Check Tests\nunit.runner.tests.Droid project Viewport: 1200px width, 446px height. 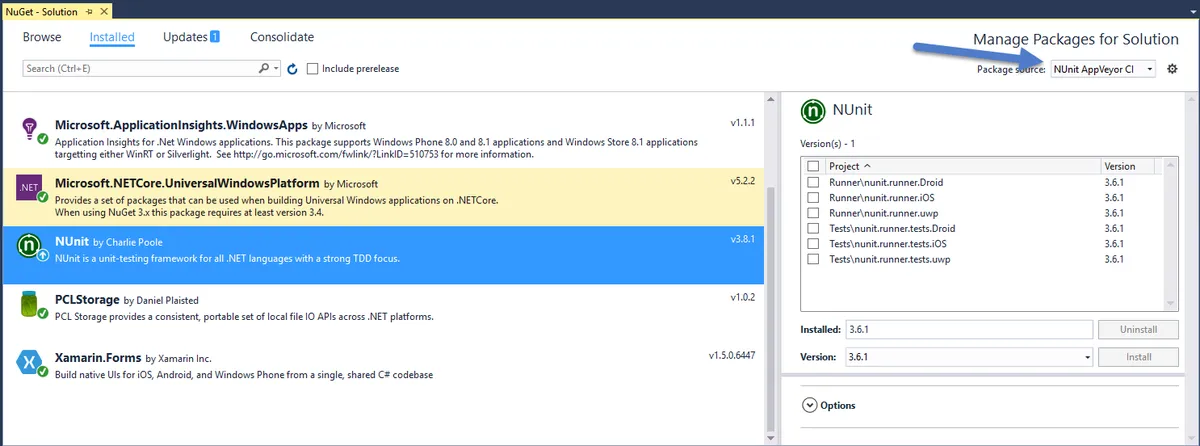click(x=813, y=229)
